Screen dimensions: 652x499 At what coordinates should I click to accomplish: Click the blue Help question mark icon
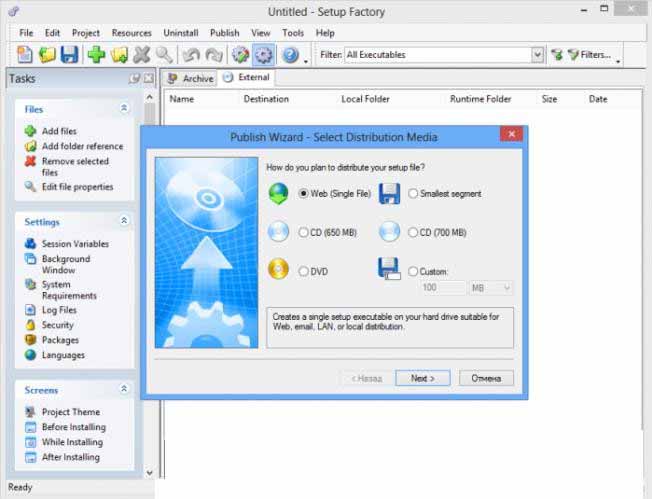291,55
